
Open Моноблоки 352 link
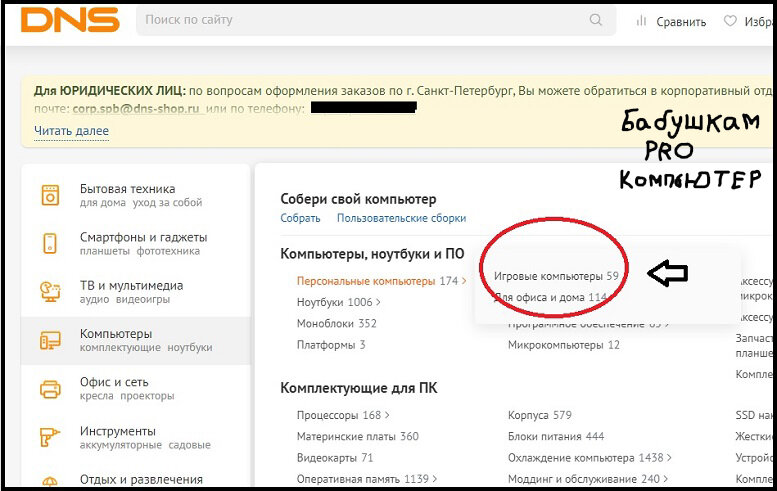click(336, 324)
